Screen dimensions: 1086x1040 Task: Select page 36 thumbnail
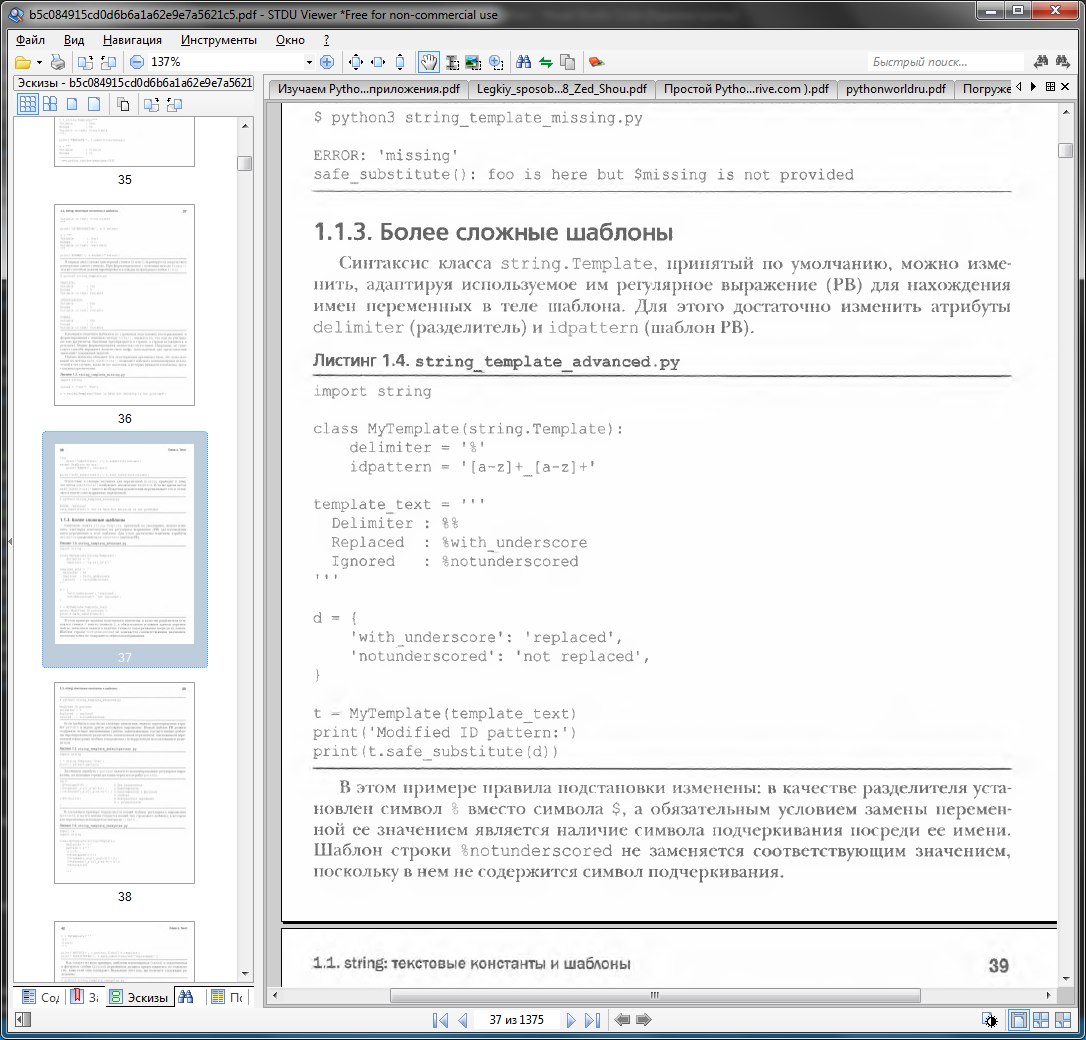pyautogui.click(x=125, y=305)
